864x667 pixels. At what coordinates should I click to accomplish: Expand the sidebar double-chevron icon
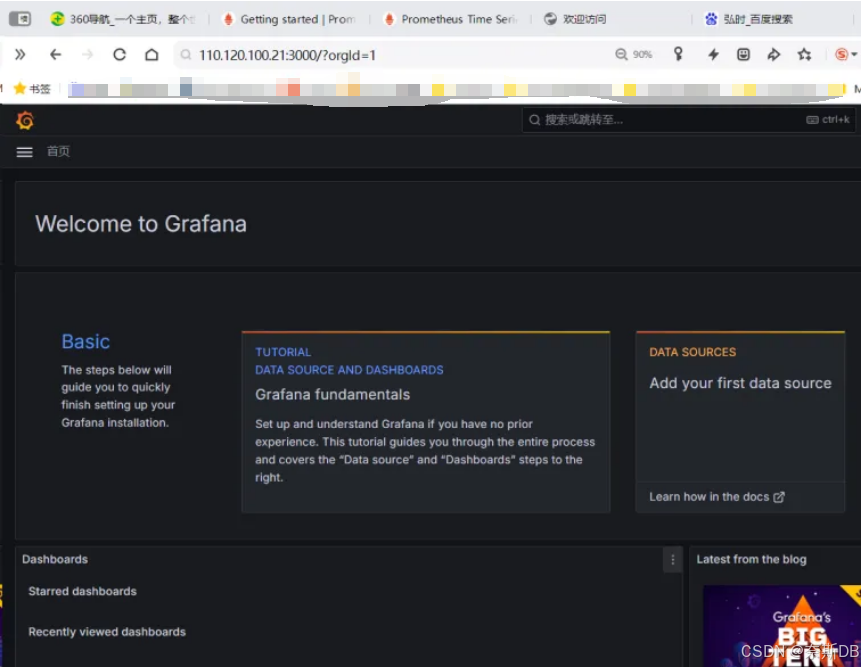coord(20,55)
